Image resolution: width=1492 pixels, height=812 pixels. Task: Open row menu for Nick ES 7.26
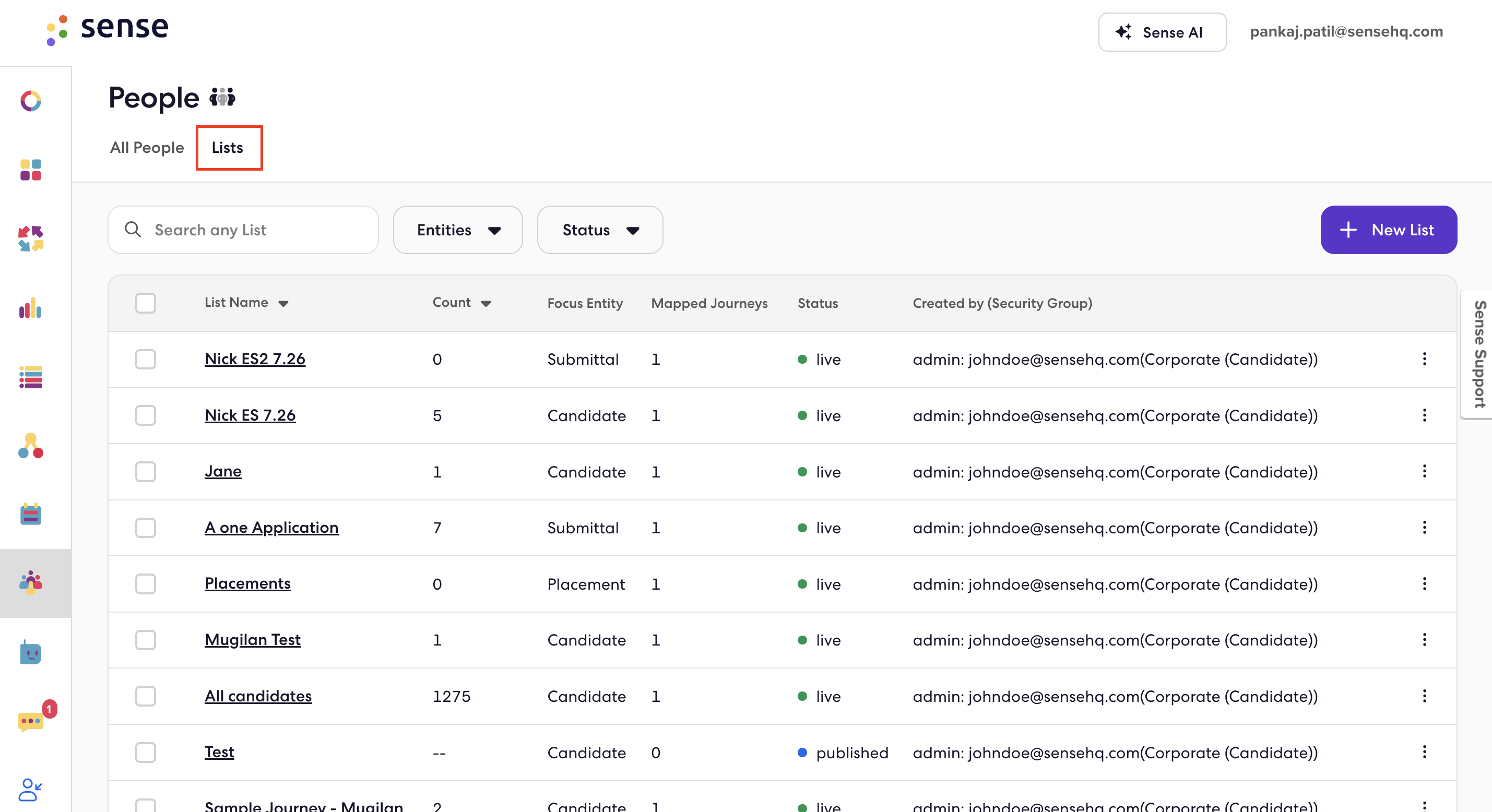click(1424, 415)
